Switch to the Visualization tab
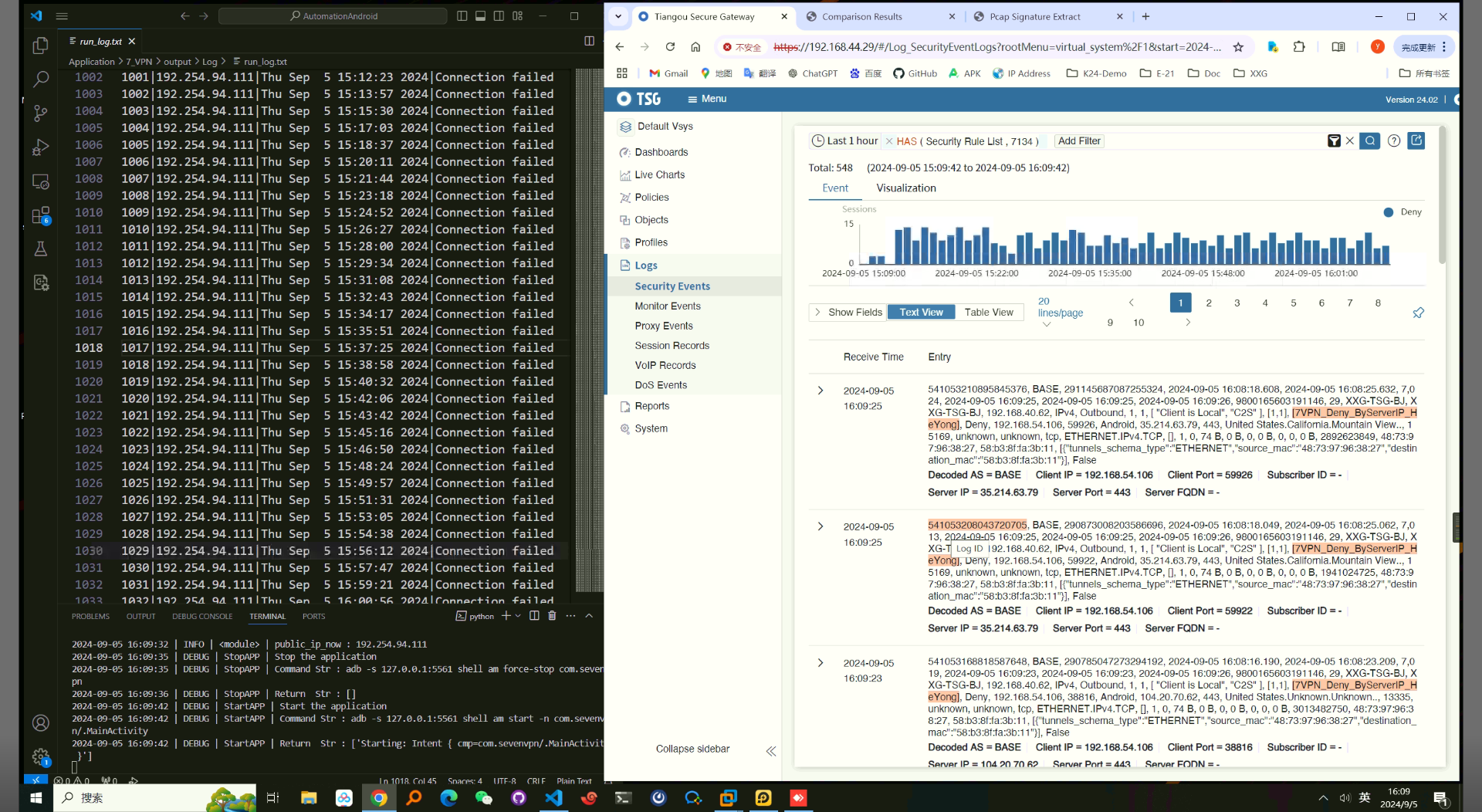This screenshot has width=1482, height=812. coord(906,188)
